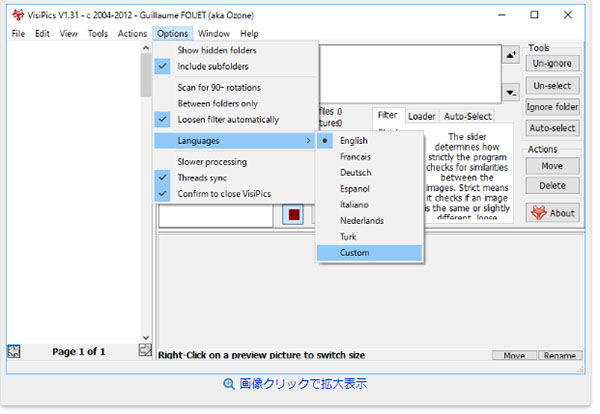Click the folder list up arrow button
This screenshot has width=600, height=414.
[511, 54]
